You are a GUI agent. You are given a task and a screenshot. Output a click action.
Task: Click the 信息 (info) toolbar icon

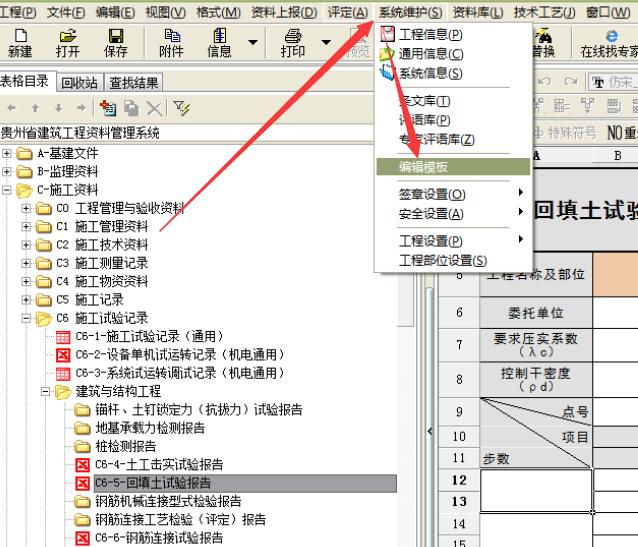(219, 43)
